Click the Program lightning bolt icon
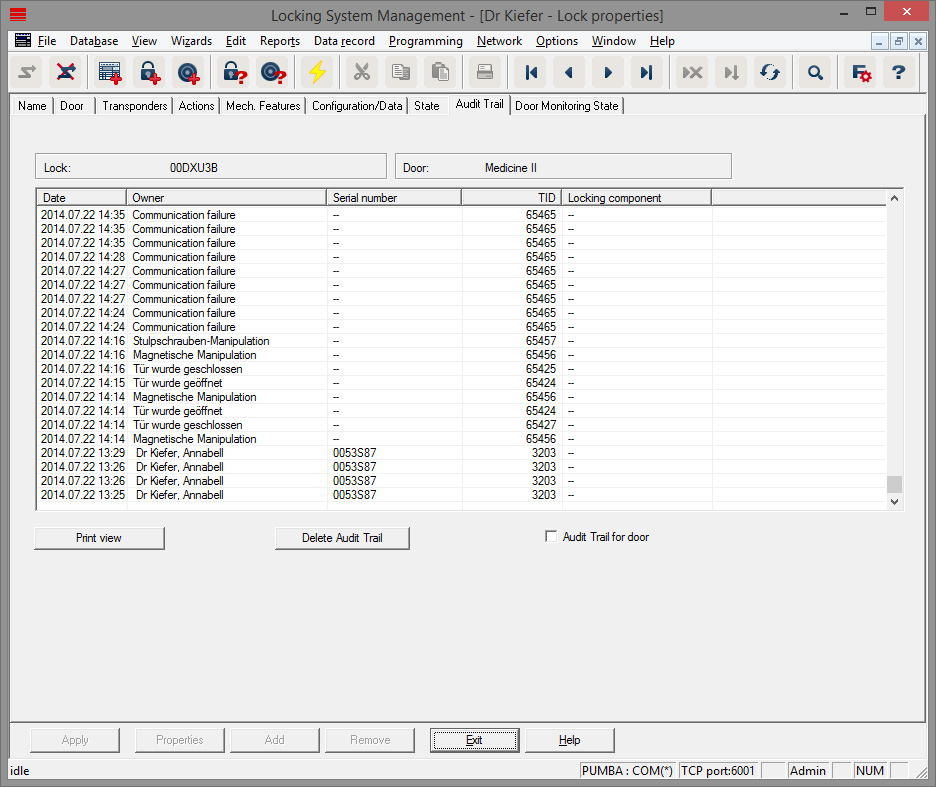 coord(318,72)
